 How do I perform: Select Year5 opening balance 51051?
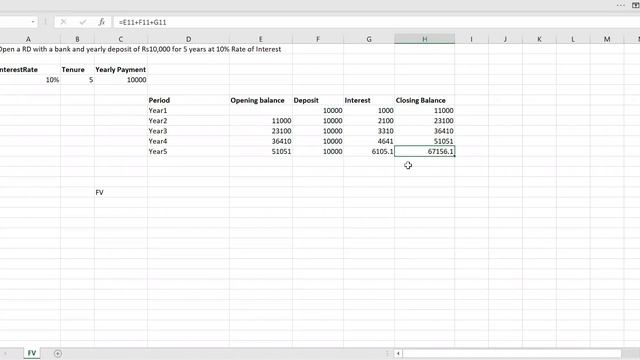click(261, 151)
